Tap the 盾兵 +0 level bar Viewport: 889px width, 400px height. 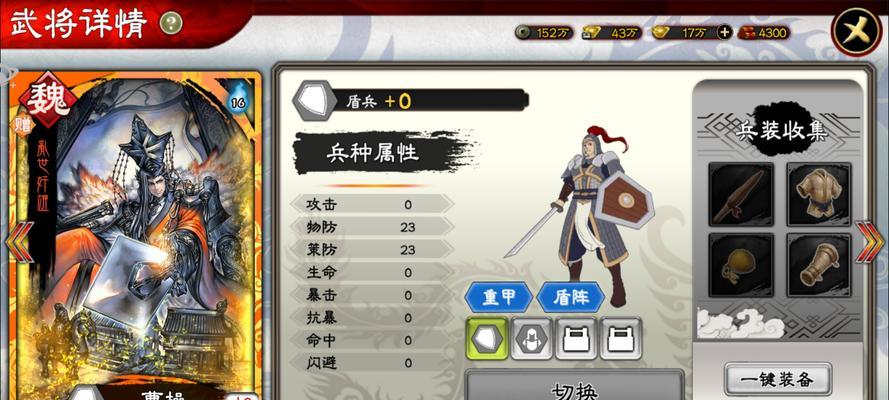410,101
